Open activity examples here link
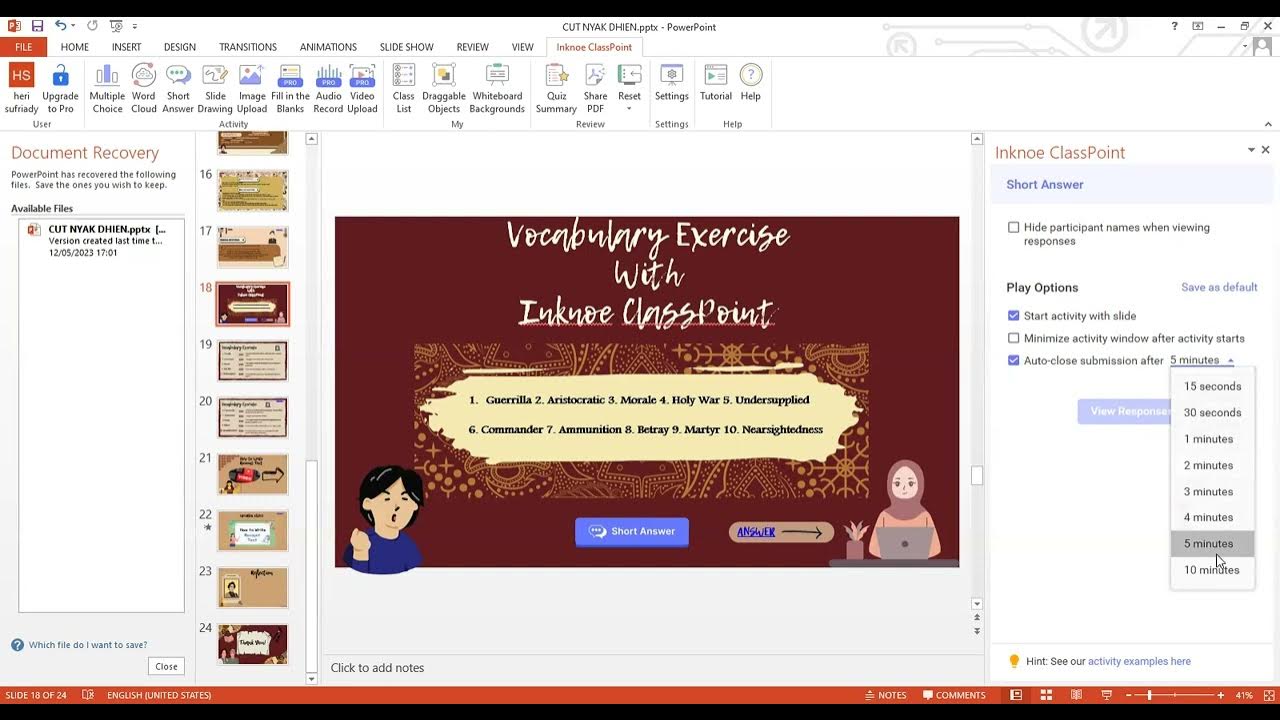 (1139, 661)
